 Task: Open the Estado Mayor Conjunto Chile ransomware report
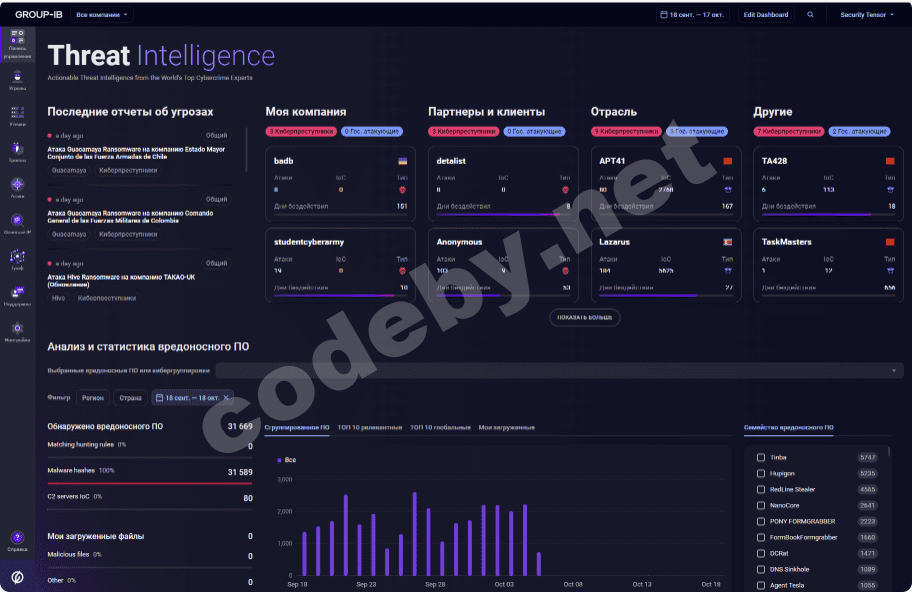click(x=136, y=153)
